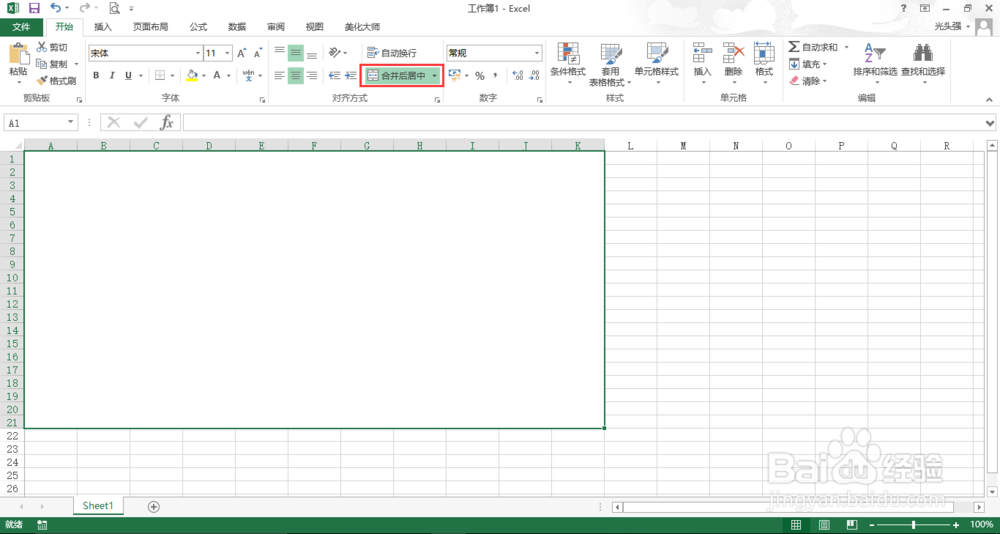Image resolution: width=1000 pixels, height=534 pixels.
Task: Add a new sheet with plus icon
Action: coord(153,507)
